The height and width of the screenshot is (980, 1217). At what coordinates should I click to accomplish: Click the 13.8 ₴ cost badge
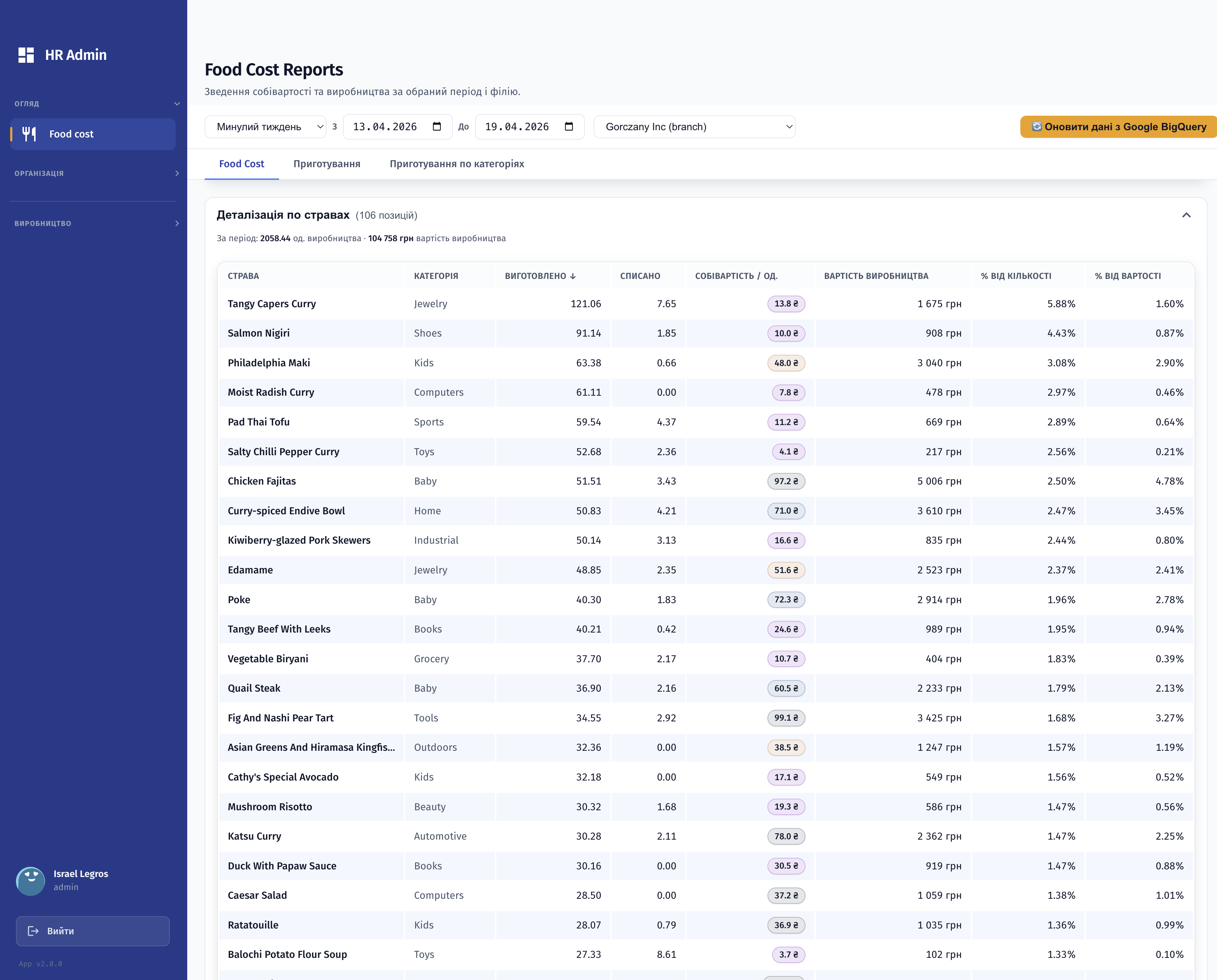click(786, 304)
